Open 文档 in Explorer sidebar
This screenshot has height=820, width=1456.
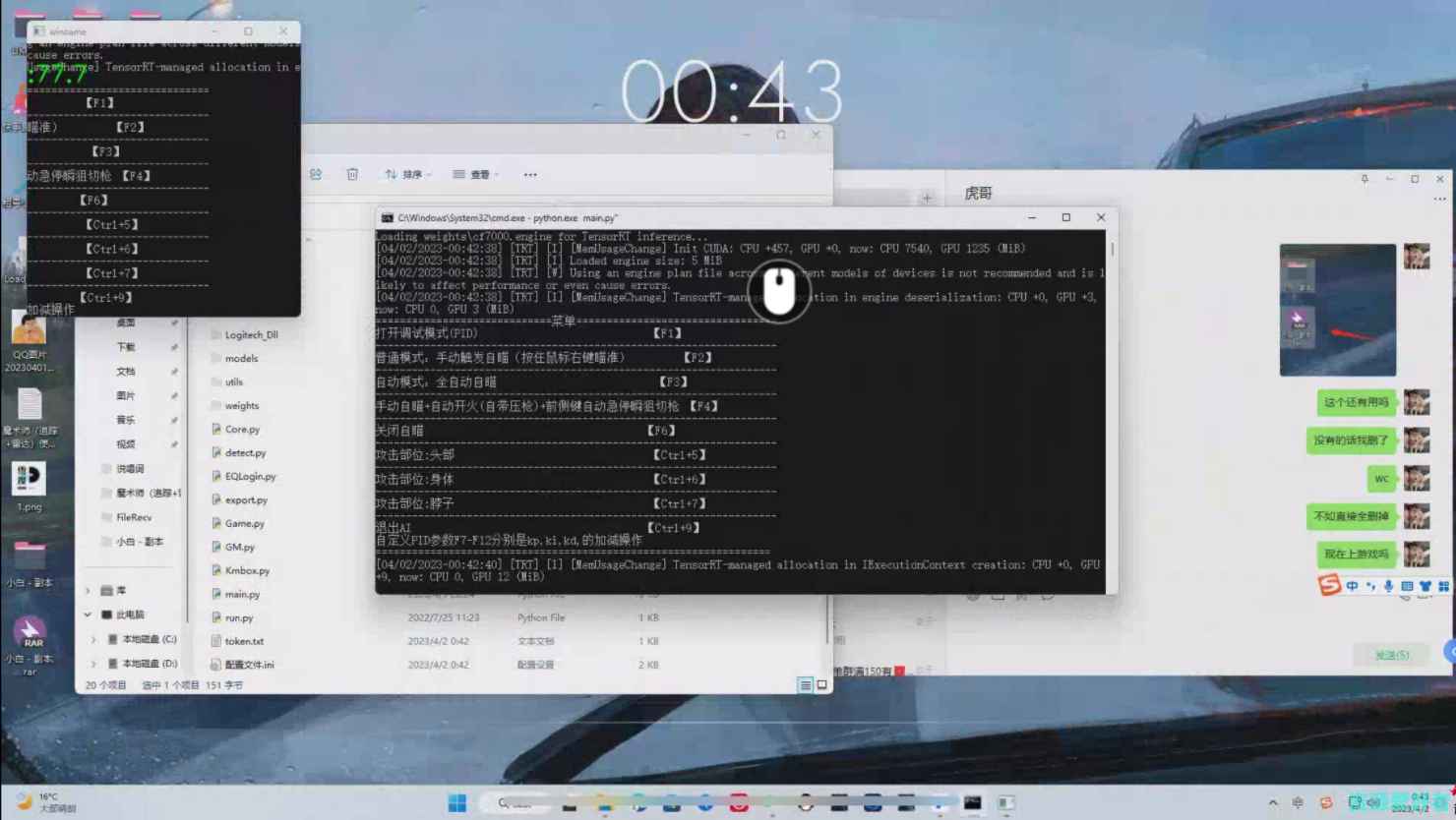(126, 372)
